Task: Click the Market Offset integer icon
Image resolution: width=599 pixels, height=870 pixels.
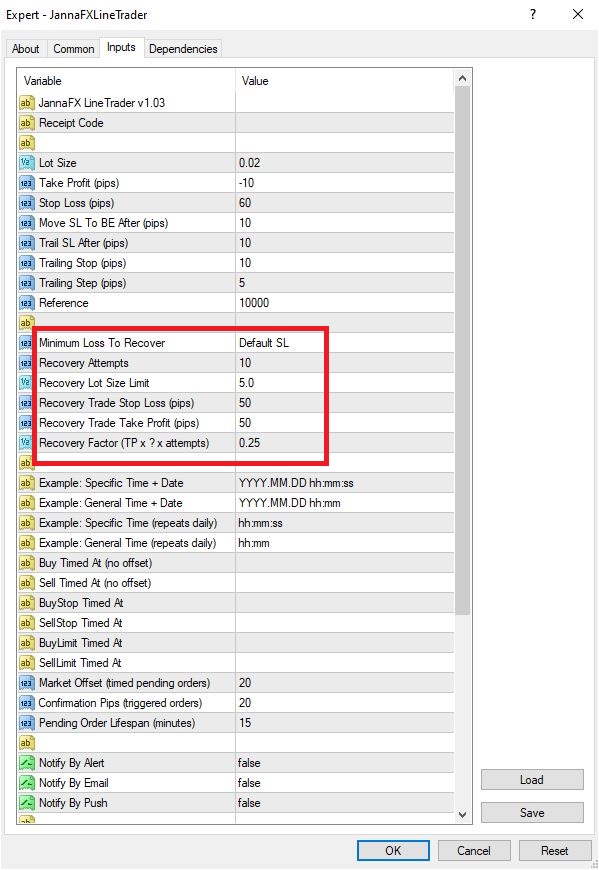Action: point(27,683)
